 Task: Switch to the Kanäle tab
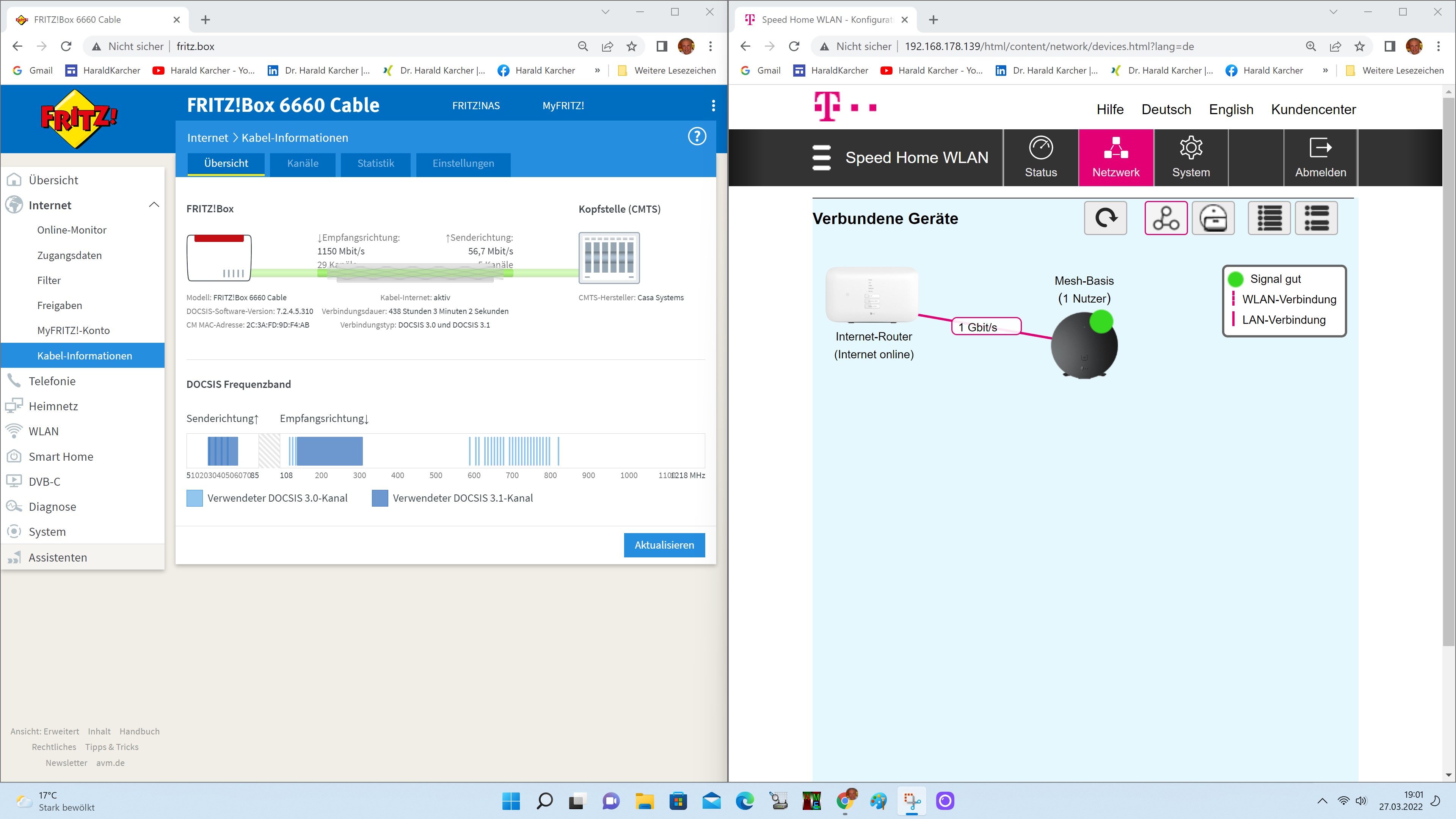tap(303, 163)
